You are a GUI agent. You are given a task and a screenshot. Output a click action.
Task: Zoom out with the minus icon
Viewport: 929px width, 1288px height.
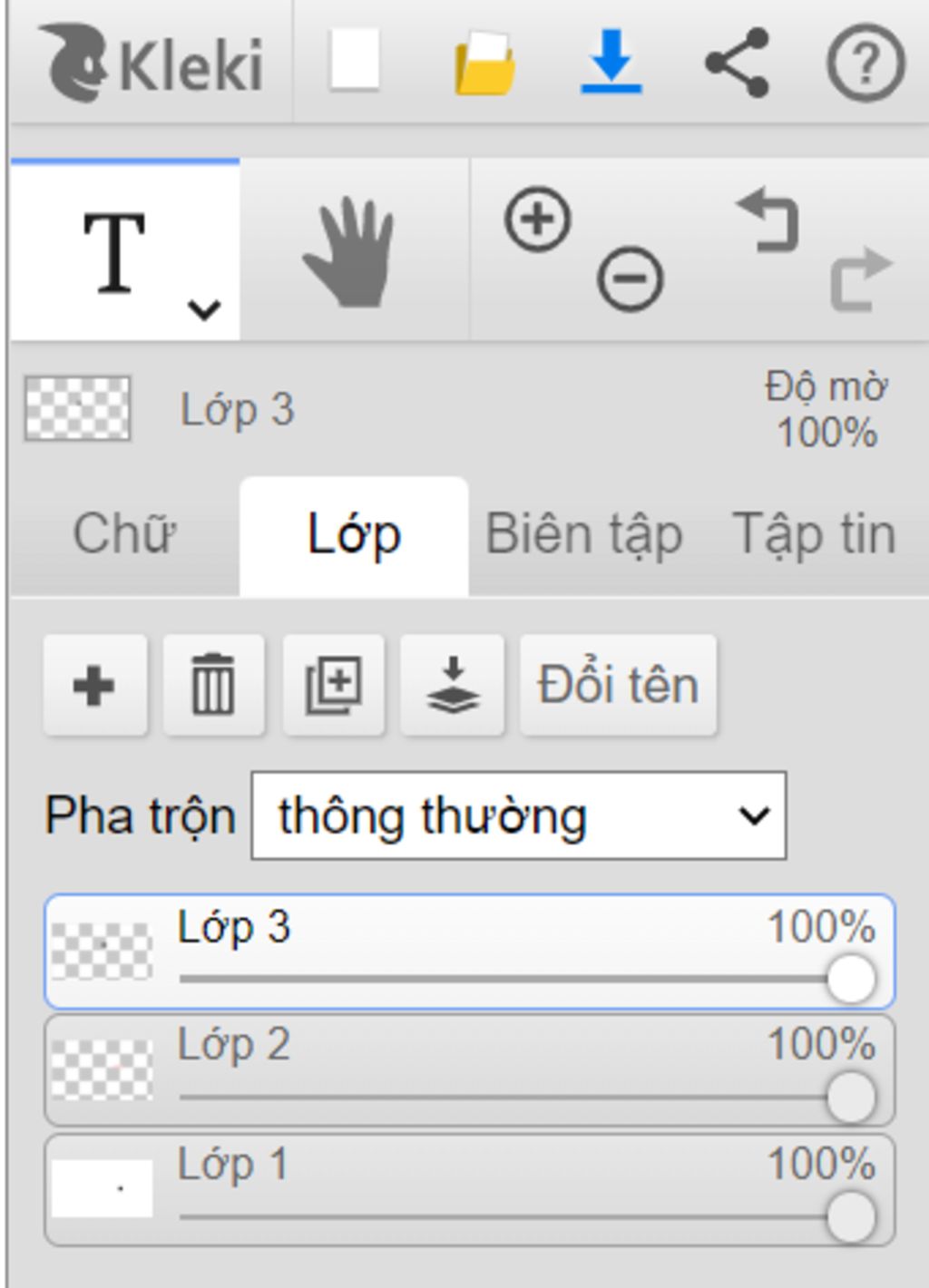click(x=631, y=278)
